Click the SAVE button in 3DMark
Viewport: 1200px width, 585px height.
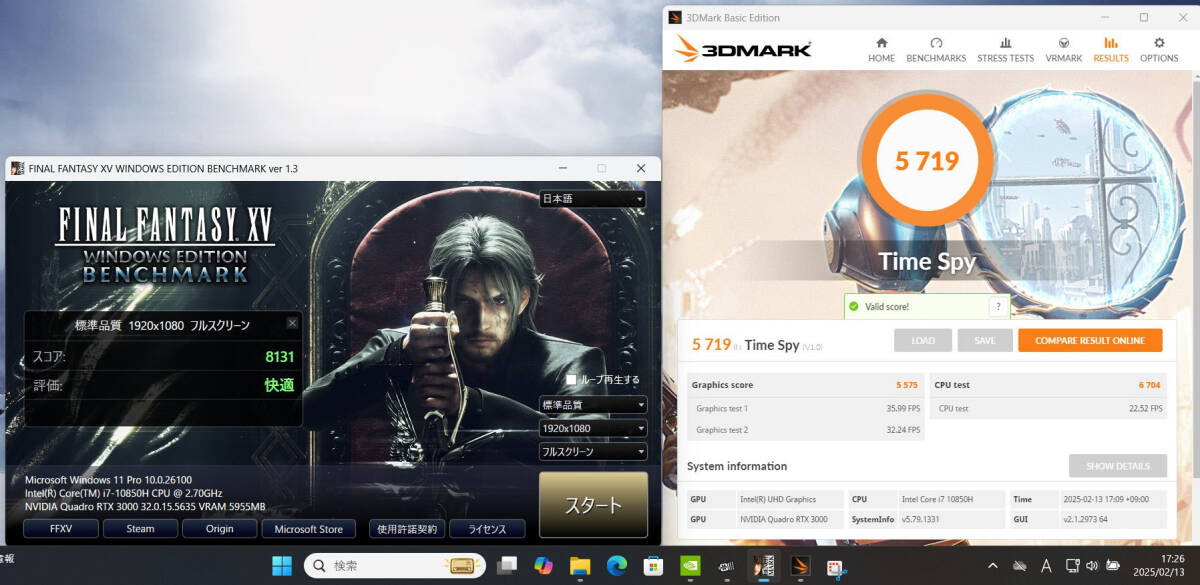[x=985, y=340]
